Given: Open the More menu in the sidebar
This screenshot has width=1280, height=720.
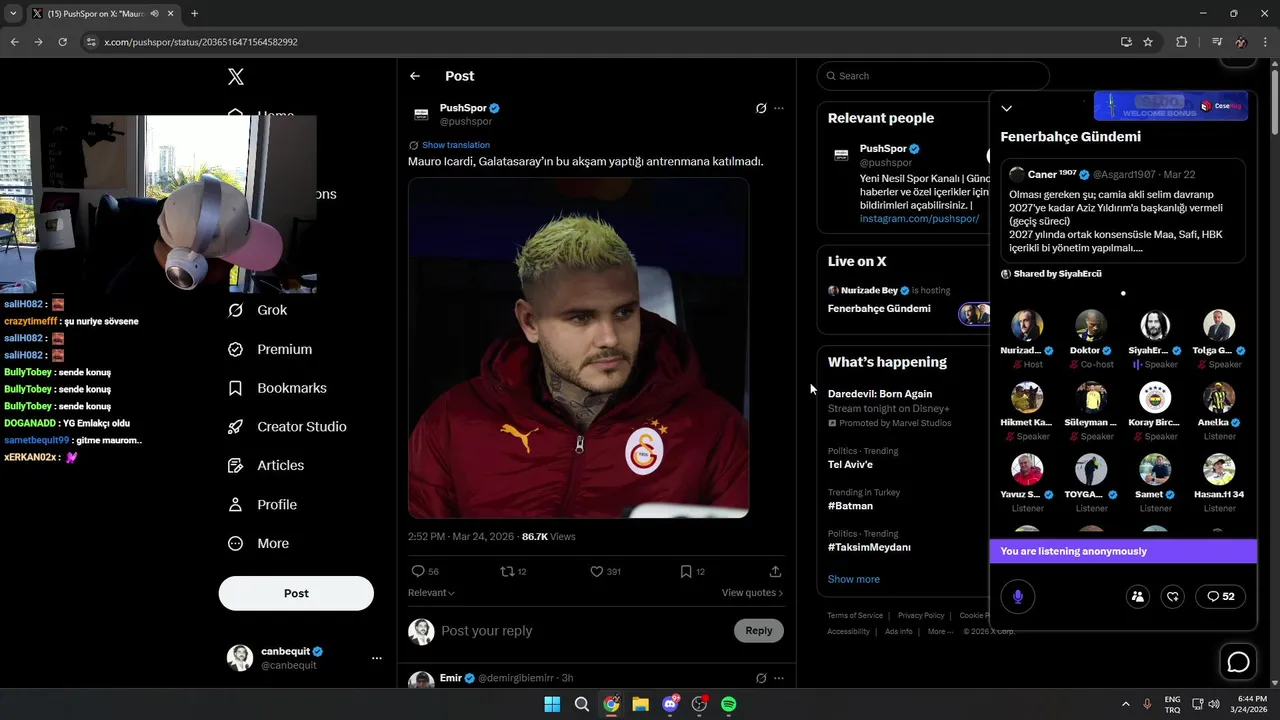Looking at the screenshot, I should click(x=258, y=543).
